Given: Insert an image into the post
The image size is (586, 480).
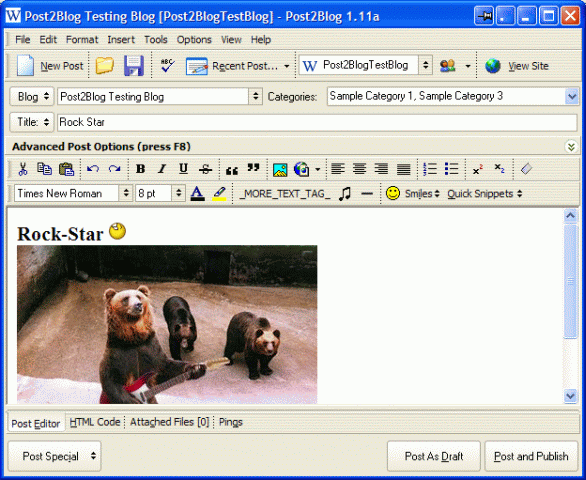Looking at the screenshot, I should pyautogui.click(x=280, y=169).
